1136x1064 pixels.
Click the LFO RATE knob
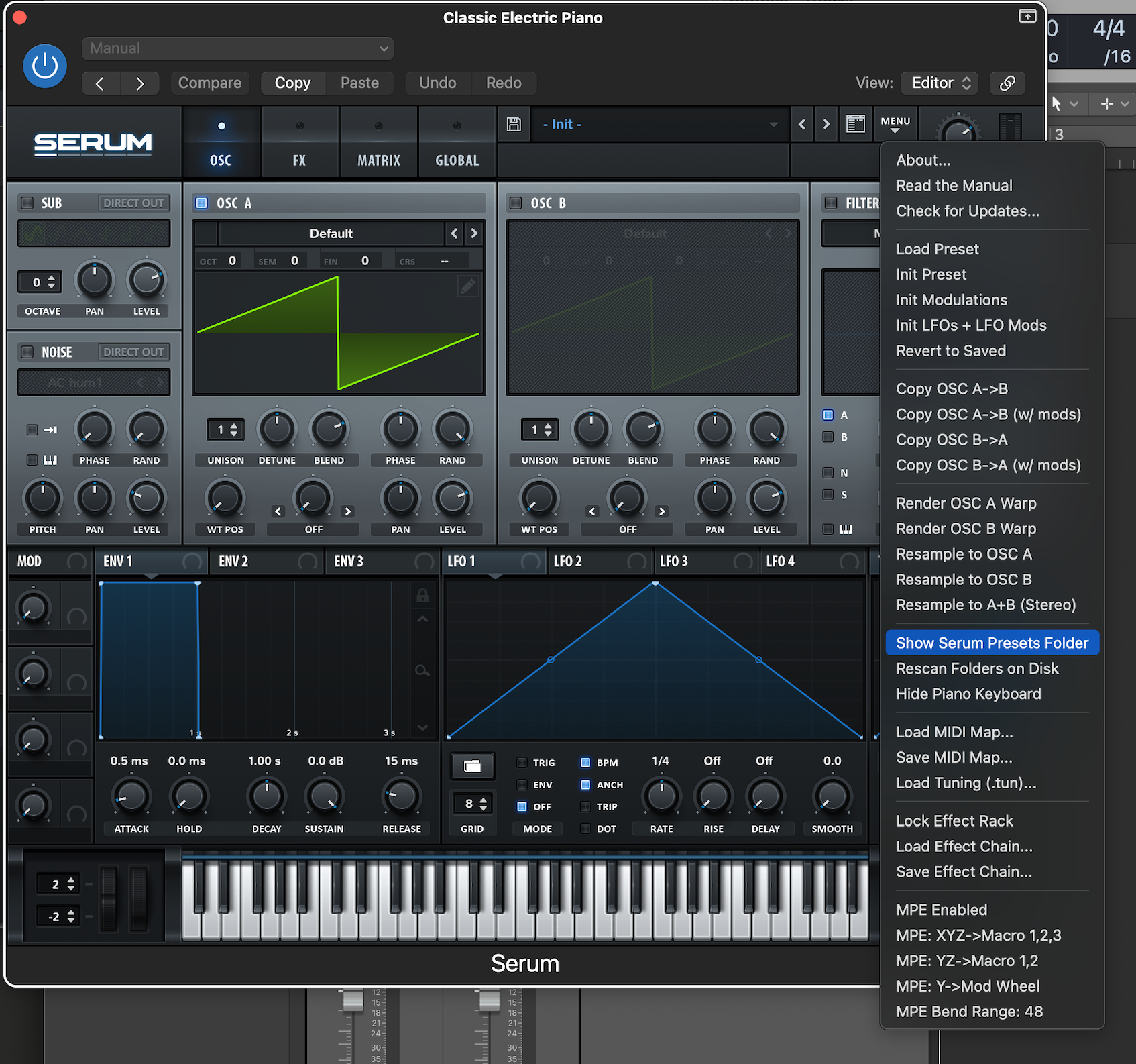tap(661, 796)
